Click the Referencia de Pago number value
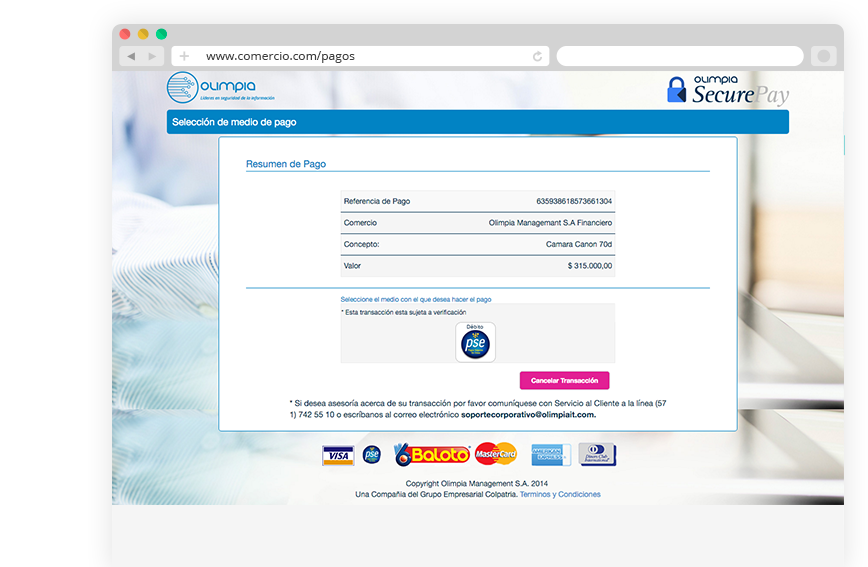 pyautogui.click(x=574, y=201)
